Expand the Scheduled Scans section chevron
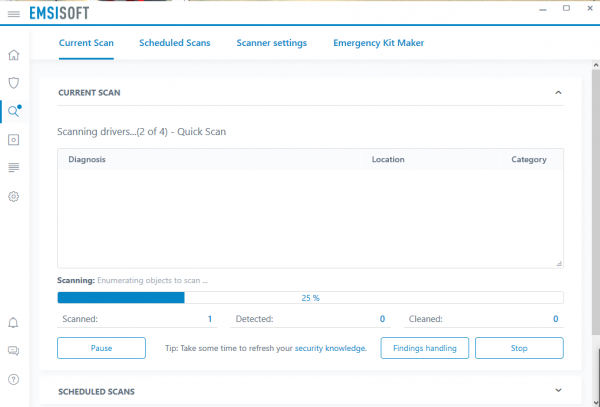This screenshot has width=600, height=407. 558,390
